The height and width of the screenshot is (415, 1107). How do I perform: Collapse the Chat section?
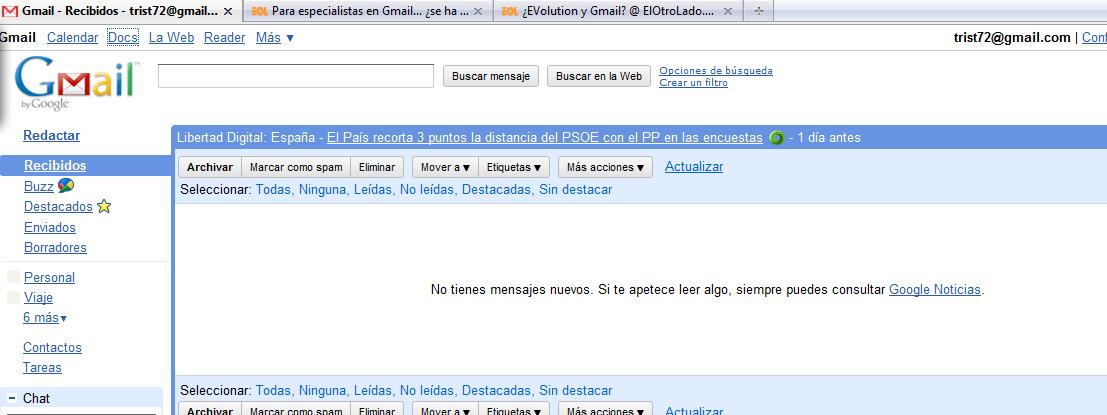11,398
